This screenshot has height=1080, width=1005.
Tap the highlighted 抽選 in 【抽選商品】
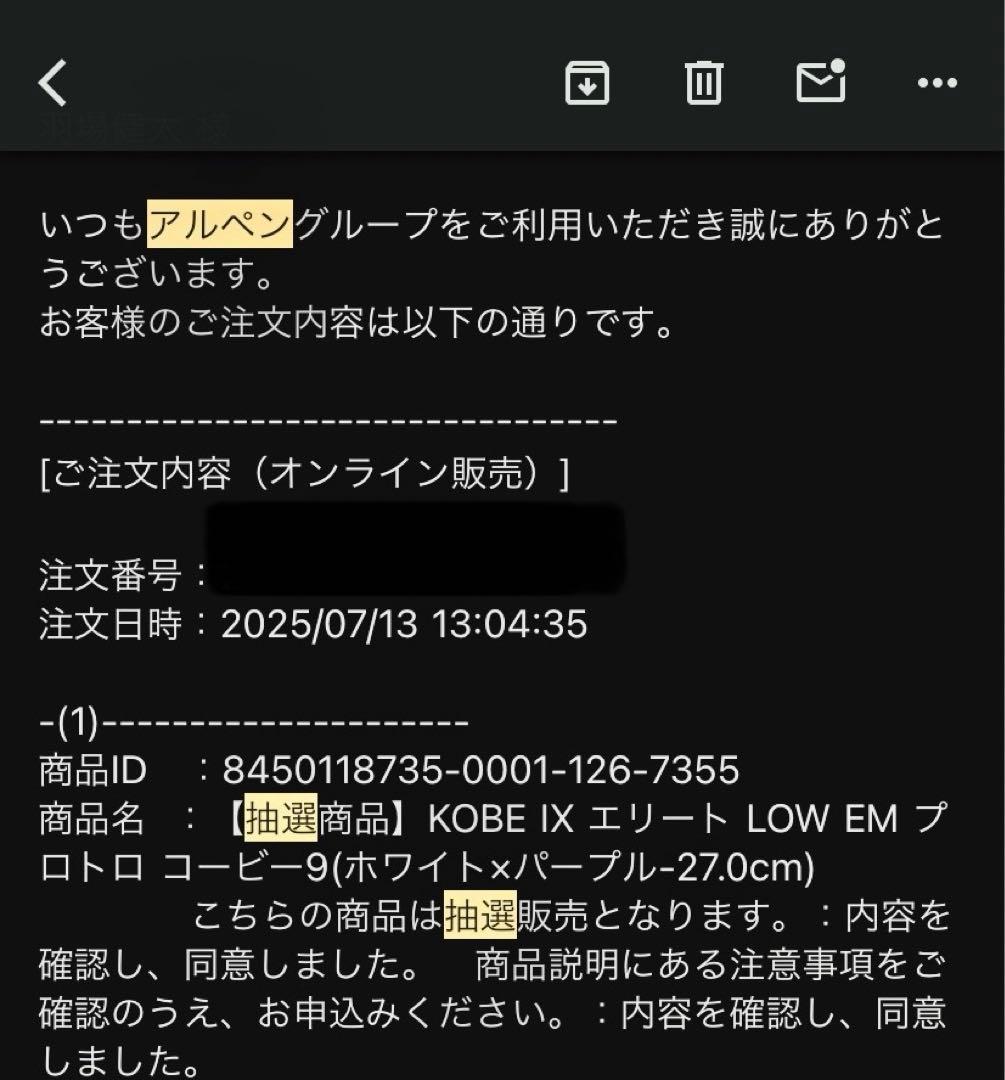coord(281,818)
